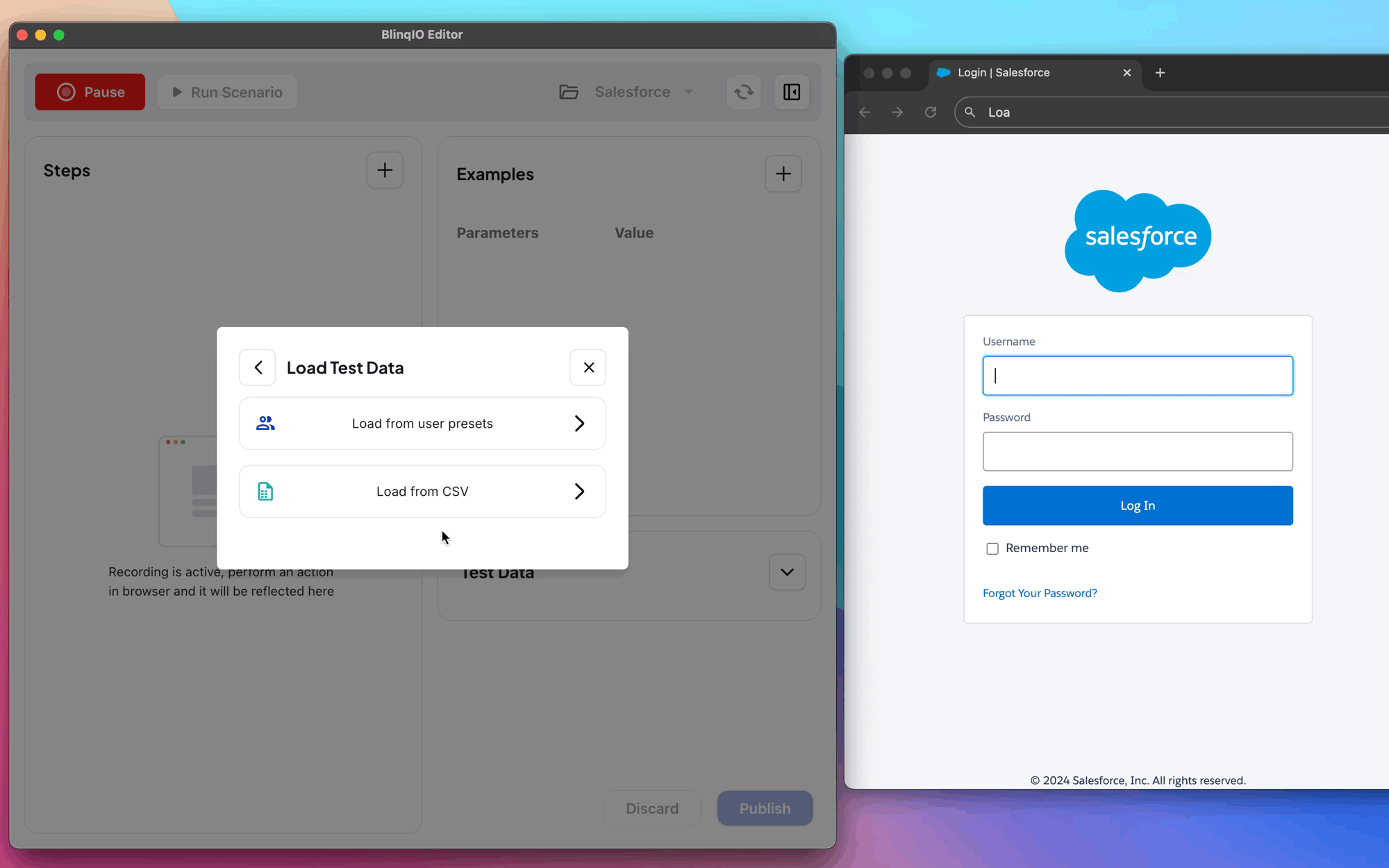
Task: Click the Password field in Salesforce login
Action: point(1138,451)
